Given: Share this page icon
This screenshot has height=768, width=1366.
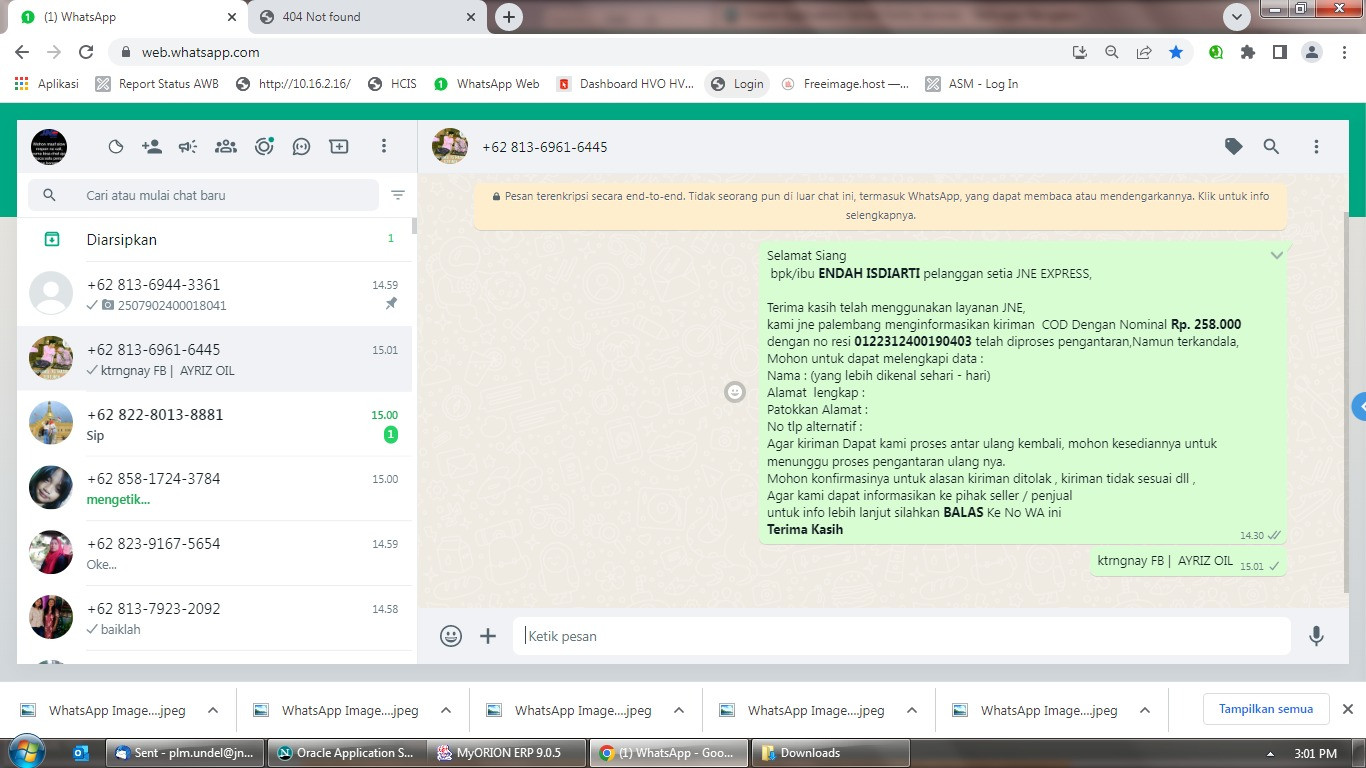Looking at the screenshot, I should pyautogui.click(x=1144, y=52).
